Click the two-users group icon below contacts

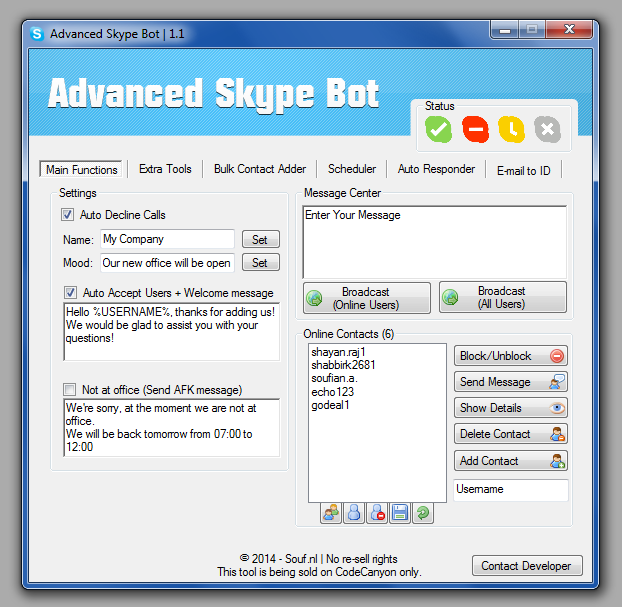(331, 513)
